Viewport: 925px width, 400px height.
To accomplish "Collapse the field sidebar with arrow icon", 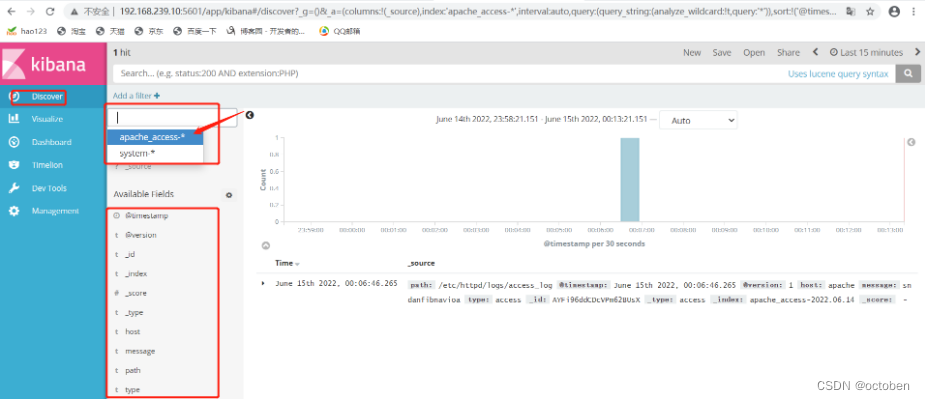I will click(x=250, y=115).
